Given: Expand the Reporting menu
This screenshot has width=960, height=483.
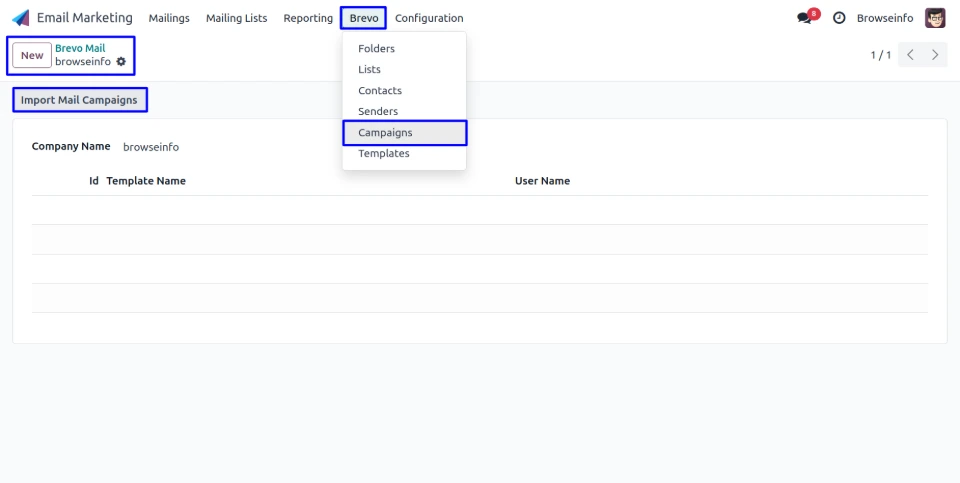Looking at the screenshot, I should click(x=308, y=18).
